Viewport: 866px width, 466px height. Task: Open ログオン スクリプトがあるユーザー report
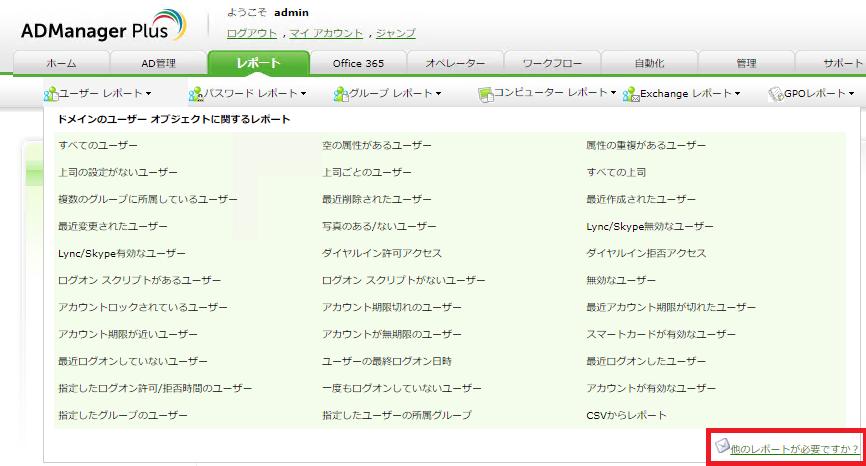[x=139, y=280]
